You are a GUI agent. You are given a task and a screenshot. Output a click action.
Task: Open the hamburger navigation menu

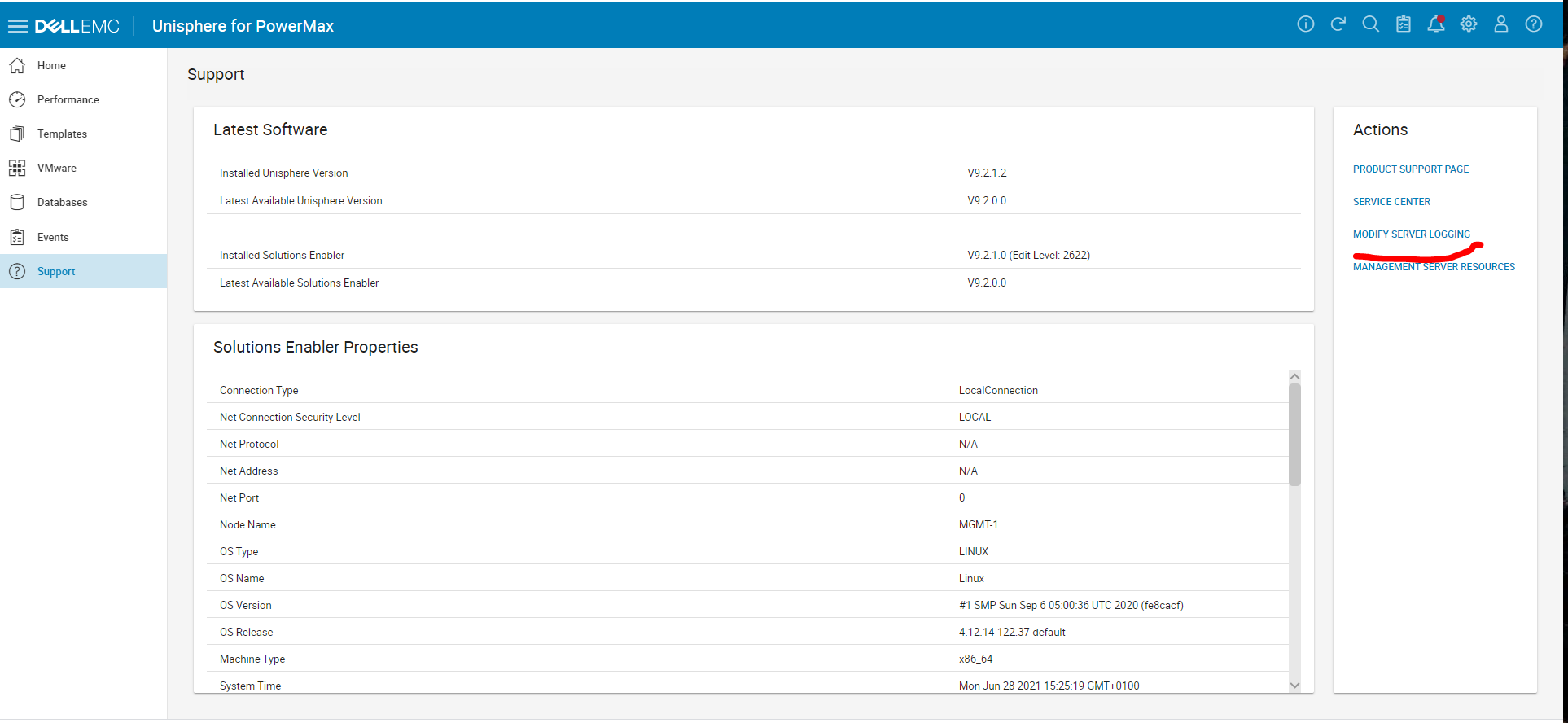coord(18,26)
